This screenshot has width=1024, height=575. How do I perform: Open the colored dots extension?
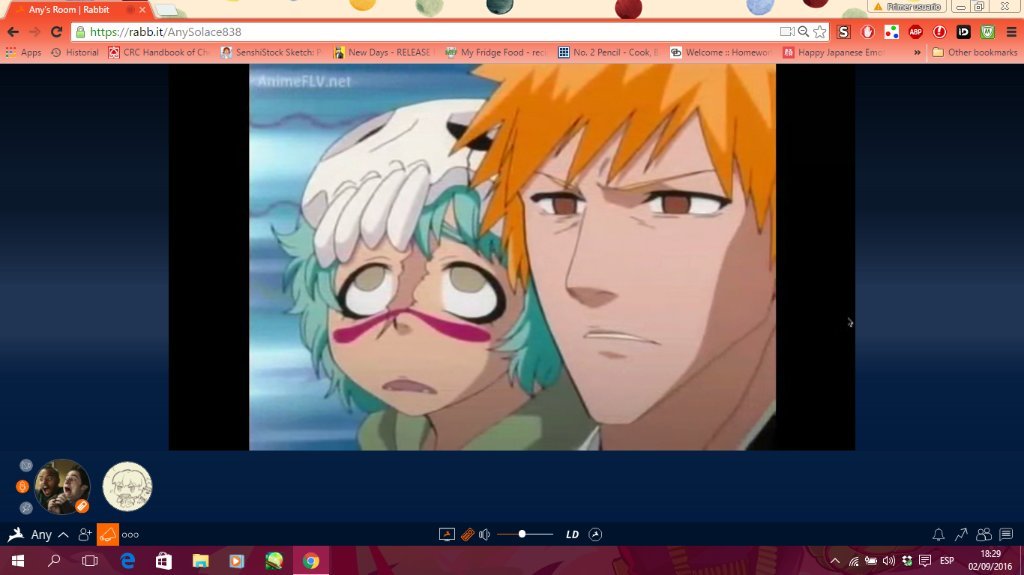click(891, 31)
